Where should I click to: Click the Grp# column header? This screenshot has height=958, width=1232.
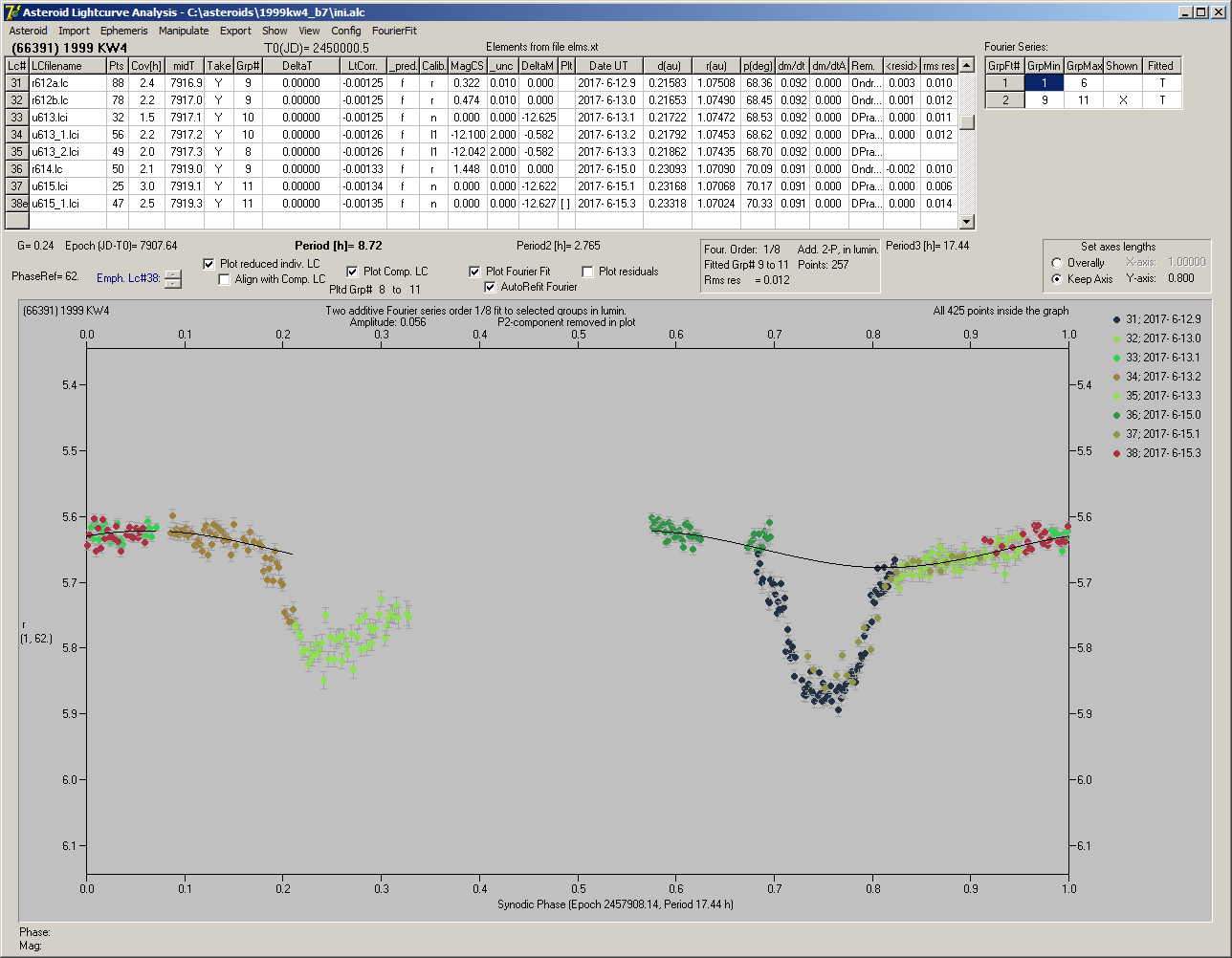(248, 66)
